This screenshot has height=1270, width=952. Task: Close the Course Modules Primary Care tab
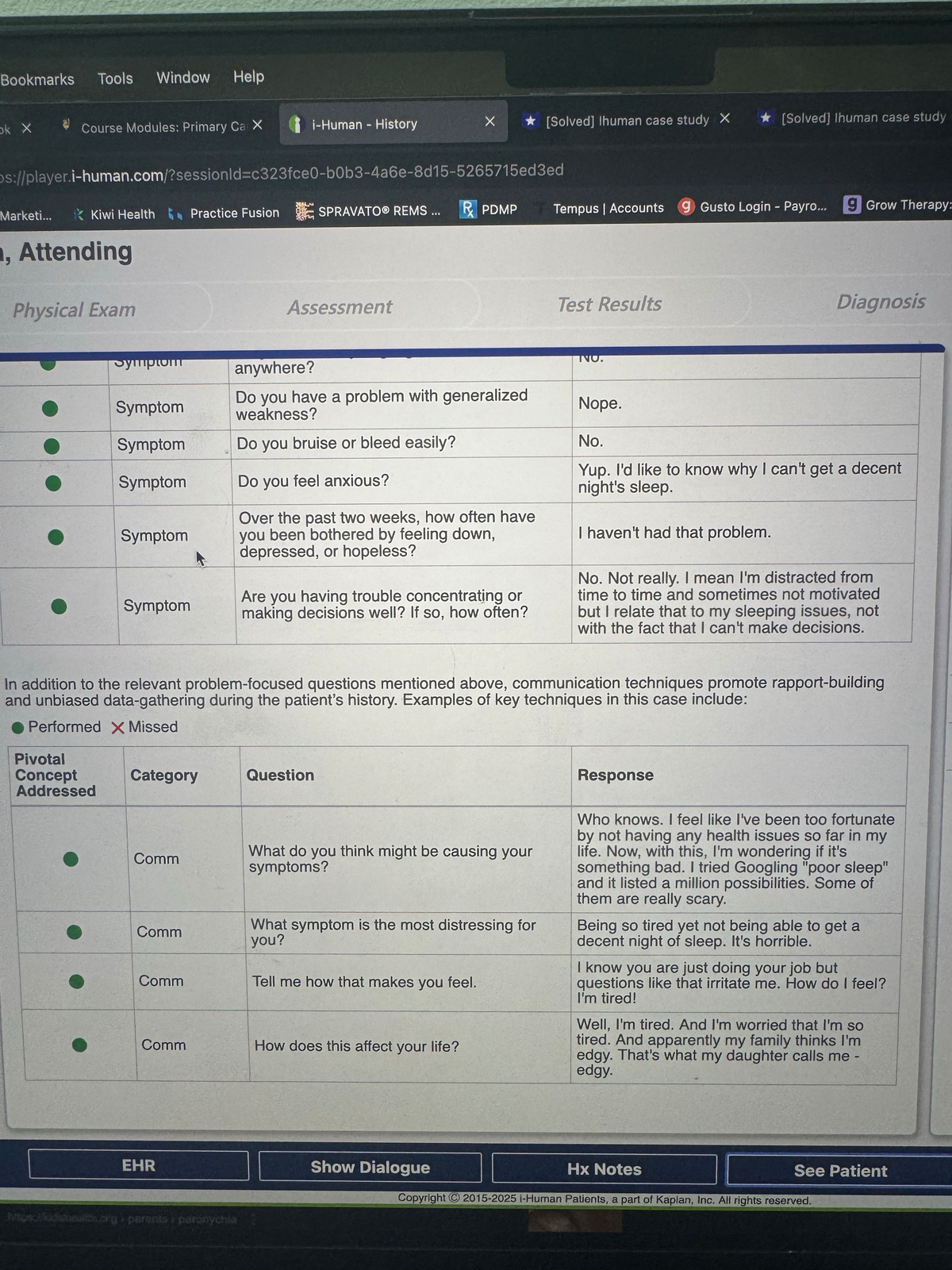[257, 125]
